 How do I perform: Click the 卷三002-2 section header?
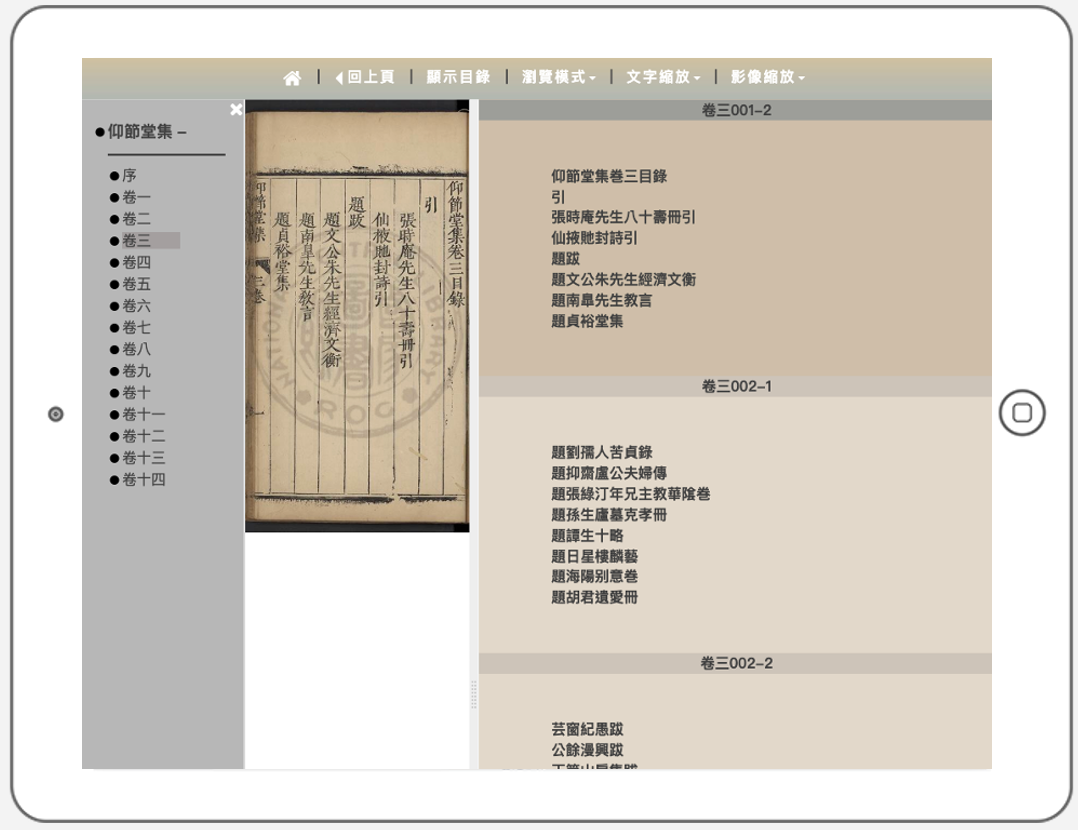pyautogui.click(x=736, y=664)
